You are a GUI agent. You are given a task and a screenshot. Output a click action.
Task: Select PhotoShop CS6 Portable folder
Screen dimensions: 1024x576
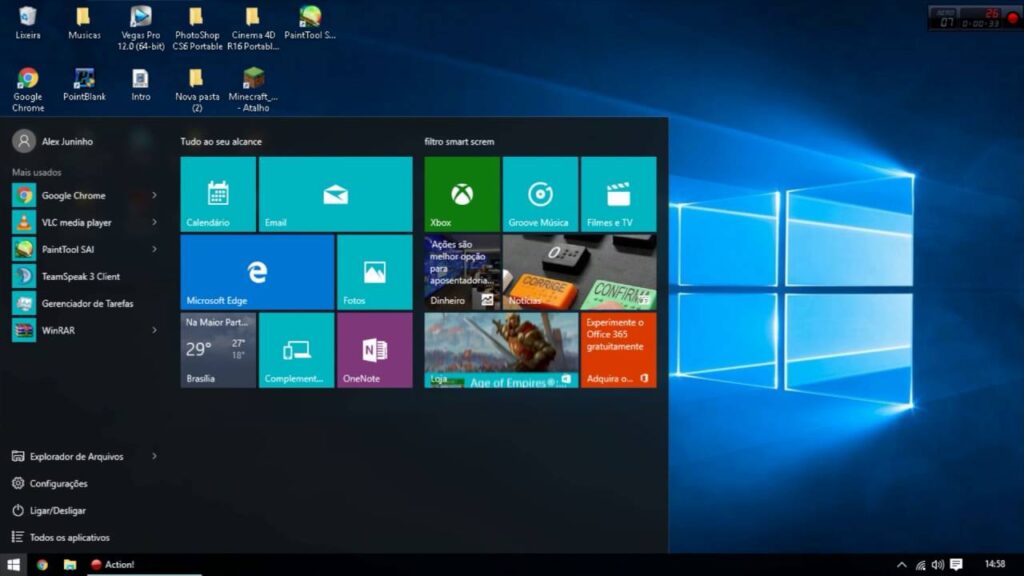pos(197,29)
